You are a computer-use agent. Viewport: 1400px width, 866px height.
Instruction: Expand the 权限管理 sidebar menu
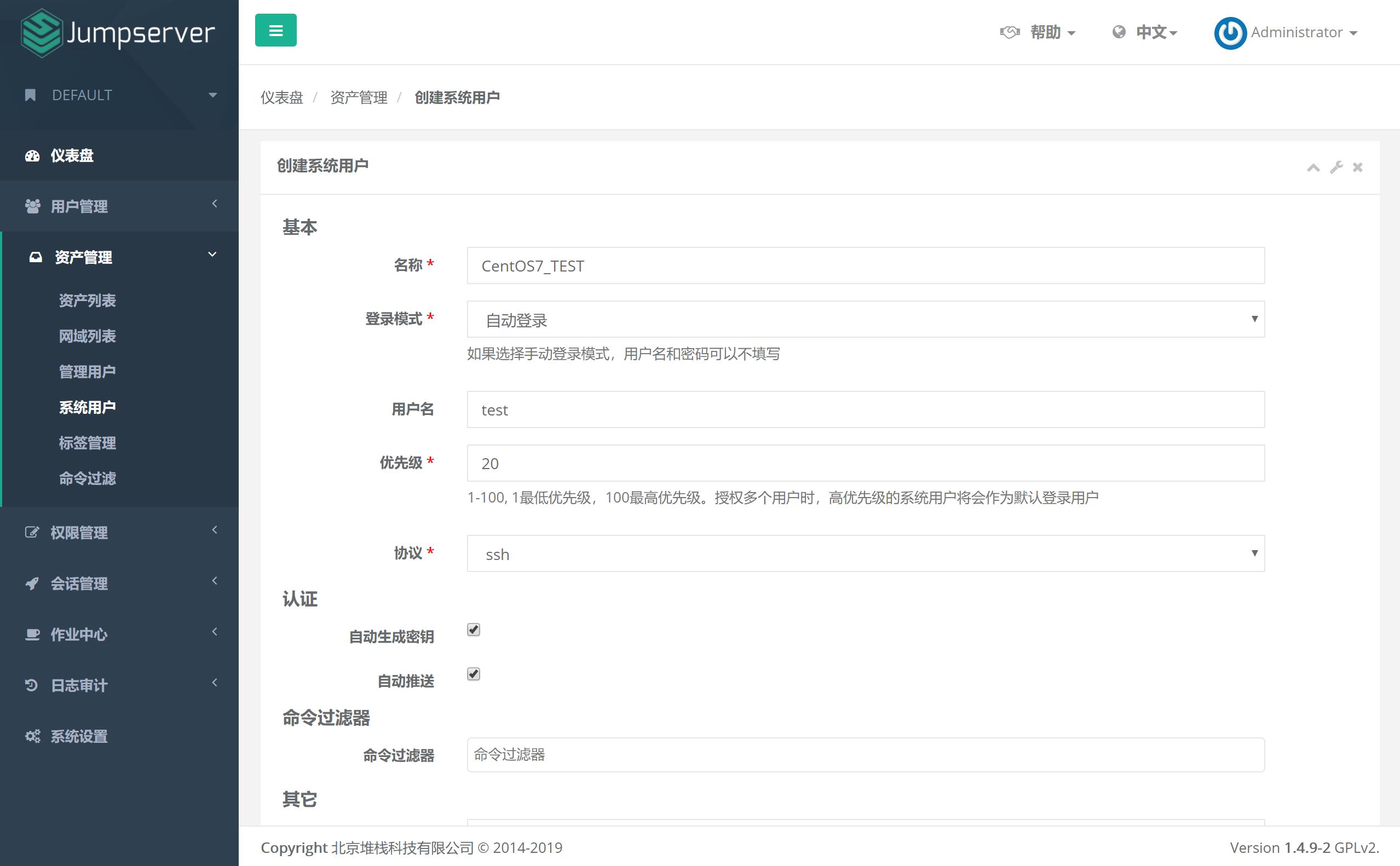click(x=119, y=533)
